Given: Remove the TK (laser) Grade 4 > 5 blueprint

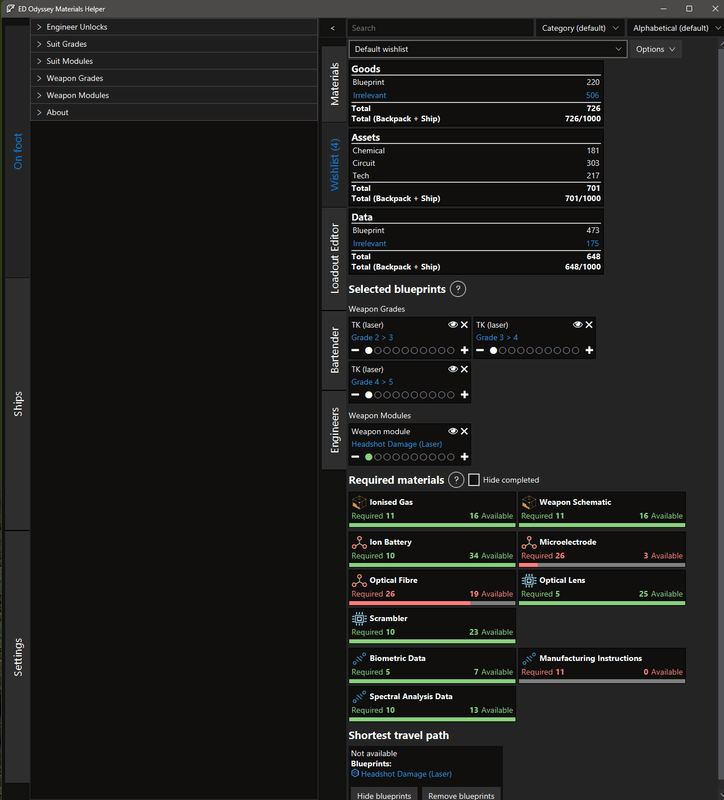Looking at the screenshot, I should click(x=464, y=369).
